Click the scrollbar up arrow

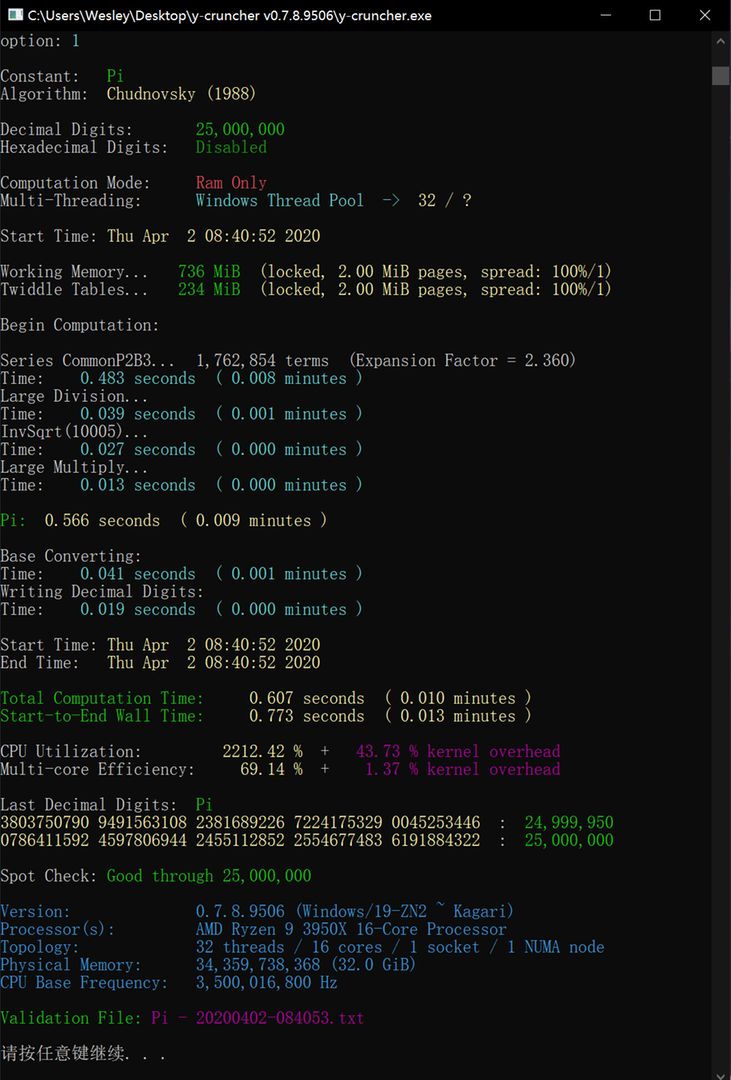[721, 41]
